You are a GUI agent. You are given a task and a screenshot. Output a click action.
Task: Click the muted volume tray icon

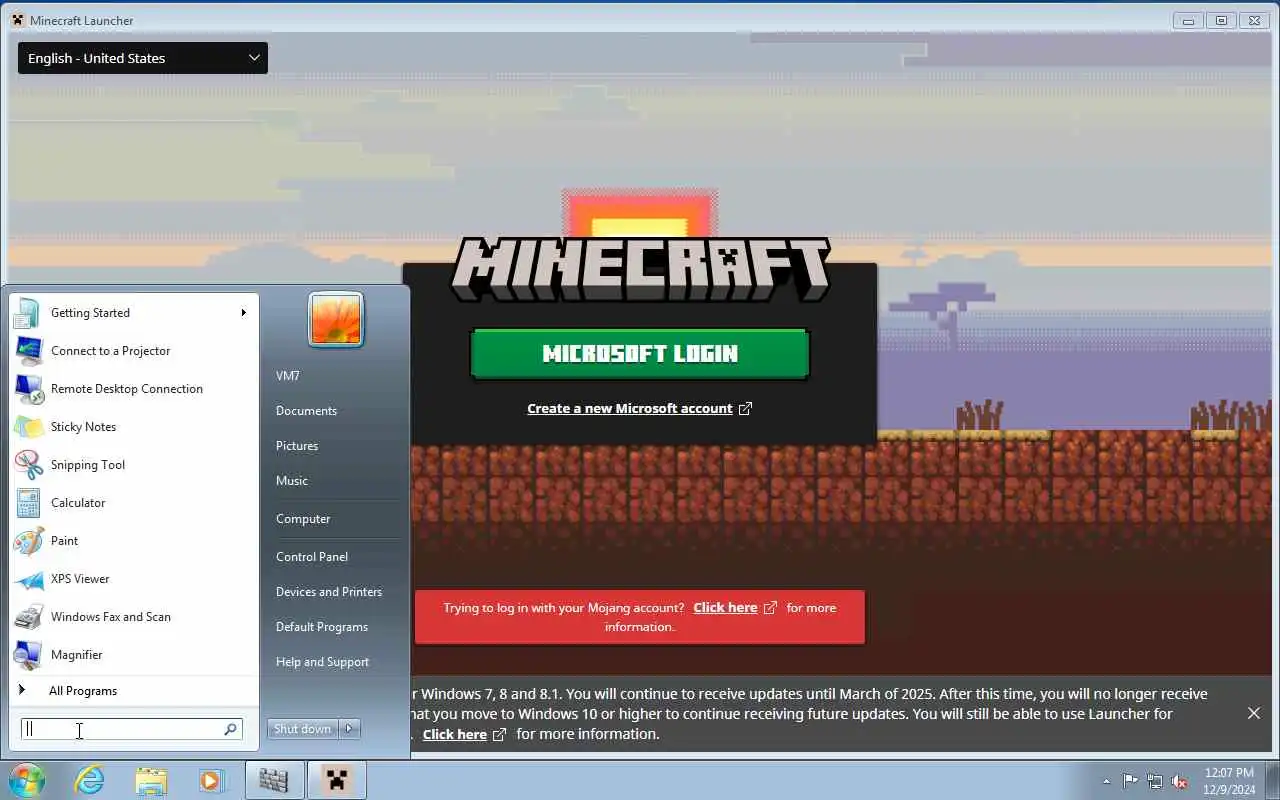(x=1180, y=781)
